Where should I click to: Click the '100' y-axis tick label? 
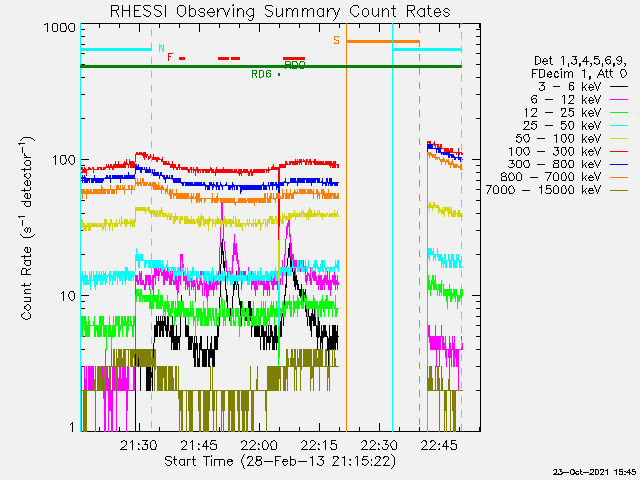click(x=64, y=160)
